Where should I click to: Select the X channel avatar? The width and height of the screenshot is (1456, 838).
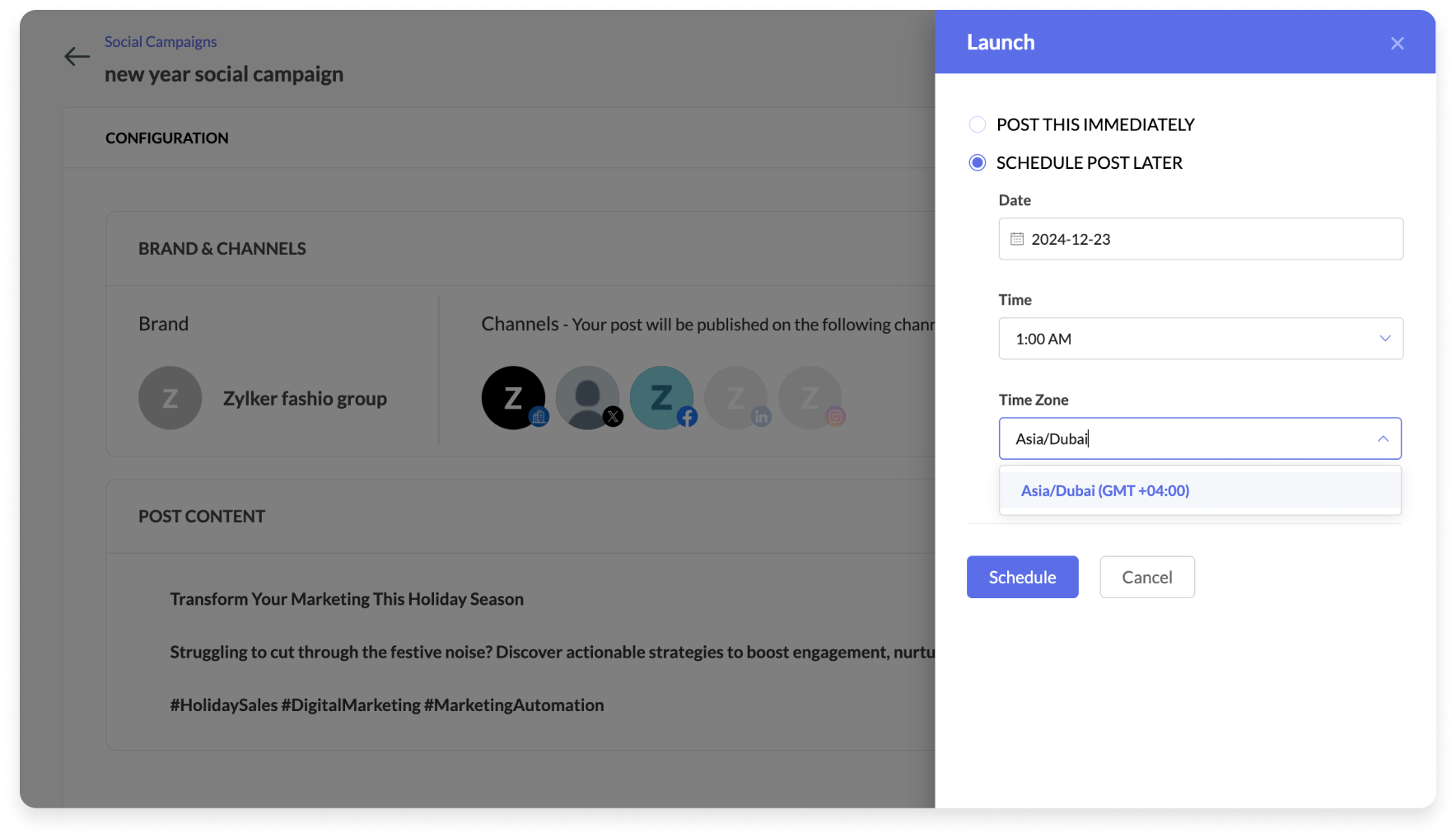pyautogui.click(x=587, y=398)
